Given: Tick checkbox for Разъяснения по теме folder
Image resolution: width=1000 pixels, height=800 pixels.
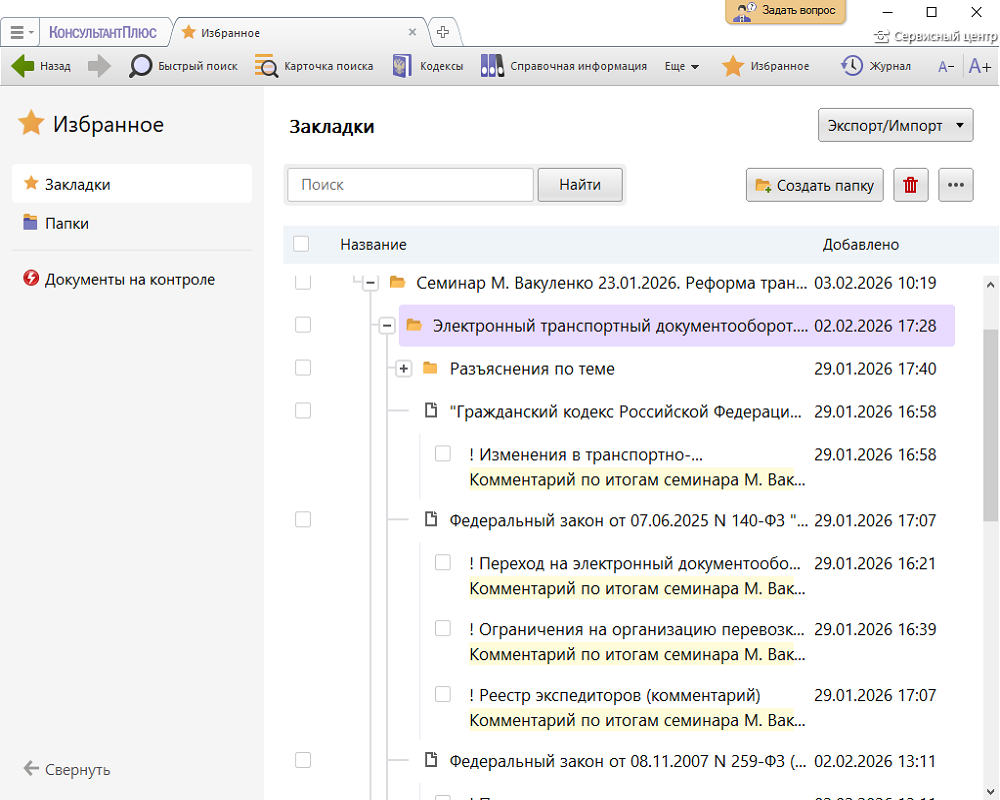Looking at the screenshot, I should tap(303, 369).
